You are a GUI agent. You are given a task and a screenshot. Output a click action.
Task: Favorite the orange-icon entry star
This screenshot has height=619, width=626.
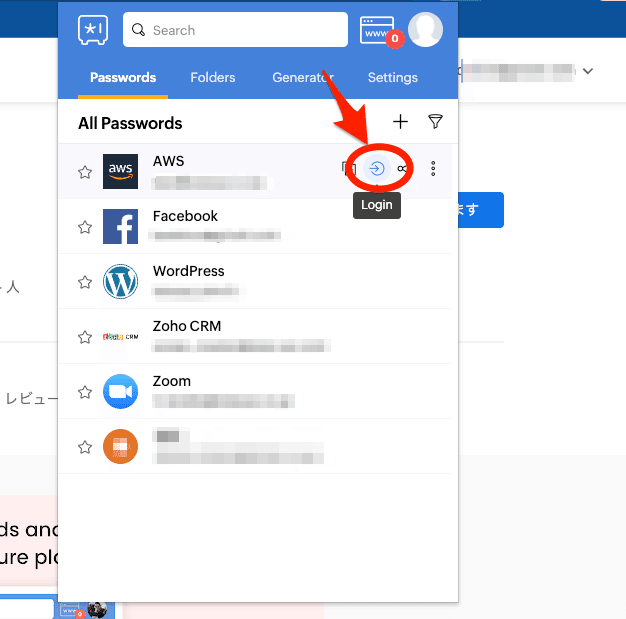[x=85, y=447]
